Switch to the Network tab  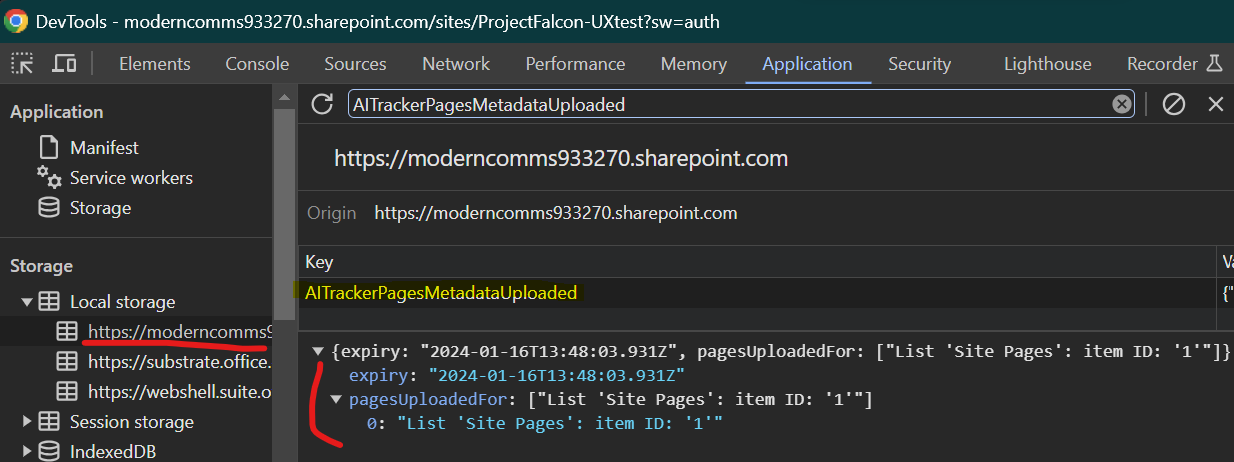[x=456, y=64]
